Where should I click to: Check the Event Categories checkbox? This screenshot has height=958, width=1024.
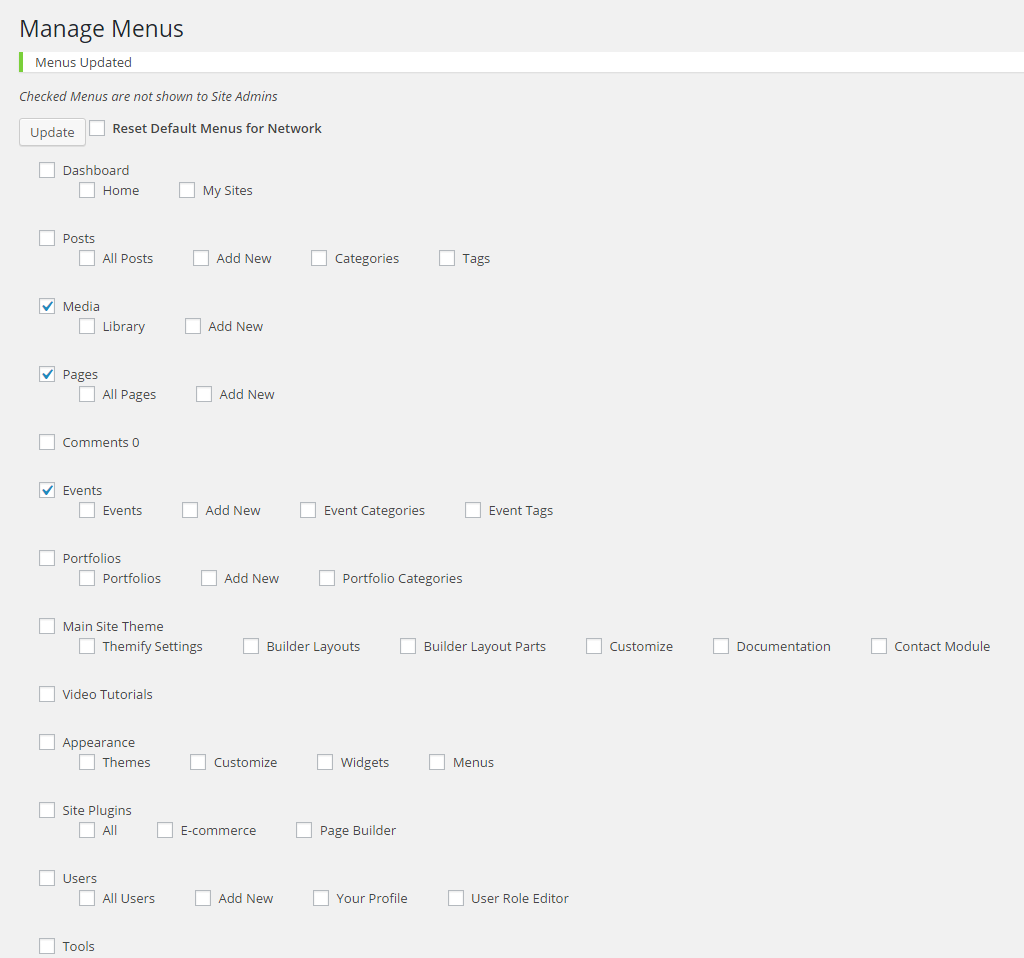pyautogui.click(x=308, y=510)
